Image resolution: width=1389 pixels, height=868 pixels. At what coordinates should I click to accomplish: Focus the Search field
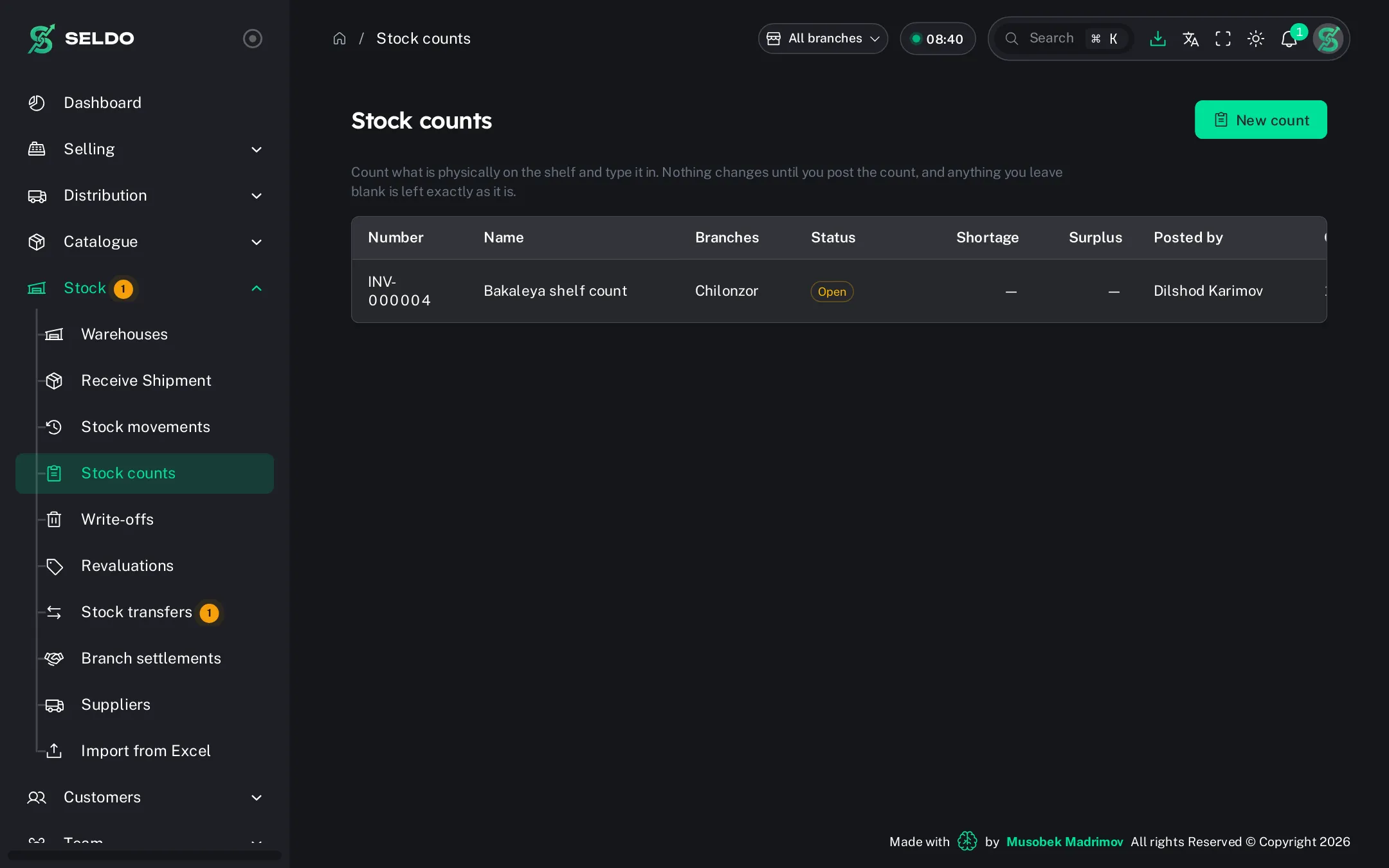tap(1064, 39)
